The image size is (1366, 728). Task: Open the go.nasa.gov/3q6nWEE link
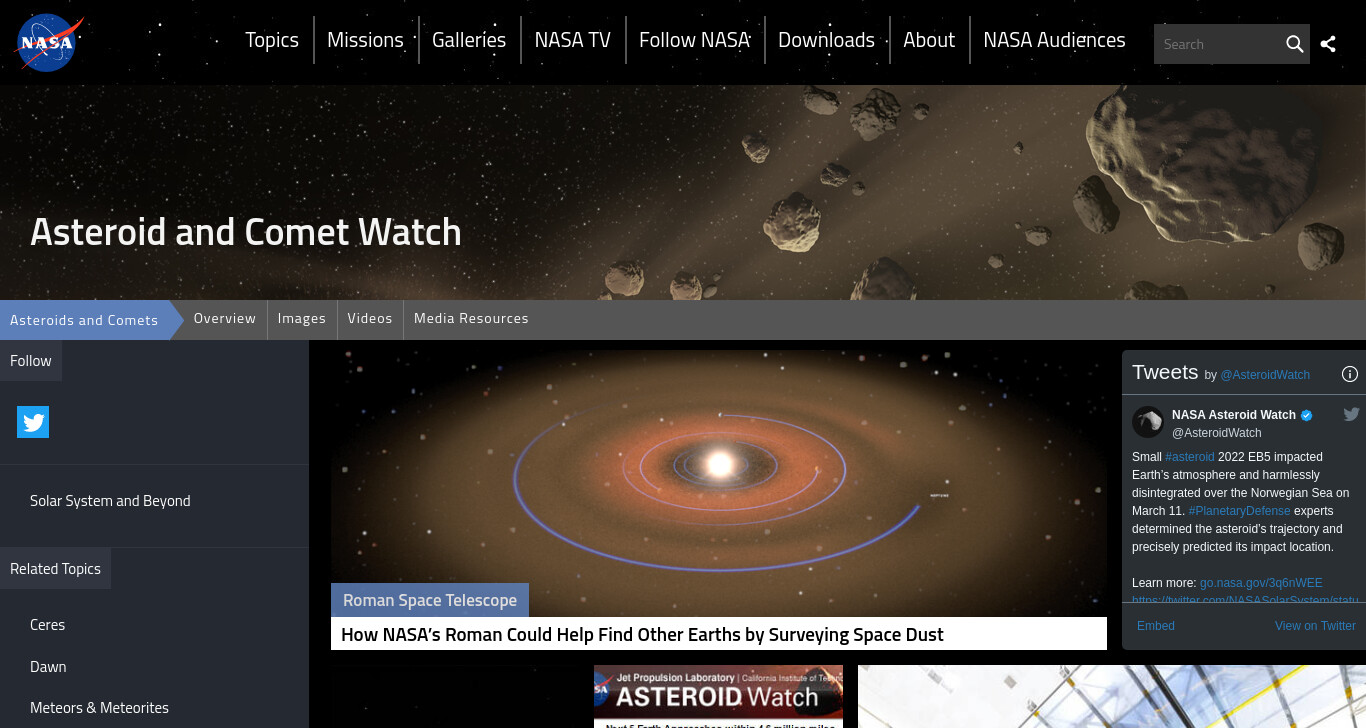tap(1261, 583)
